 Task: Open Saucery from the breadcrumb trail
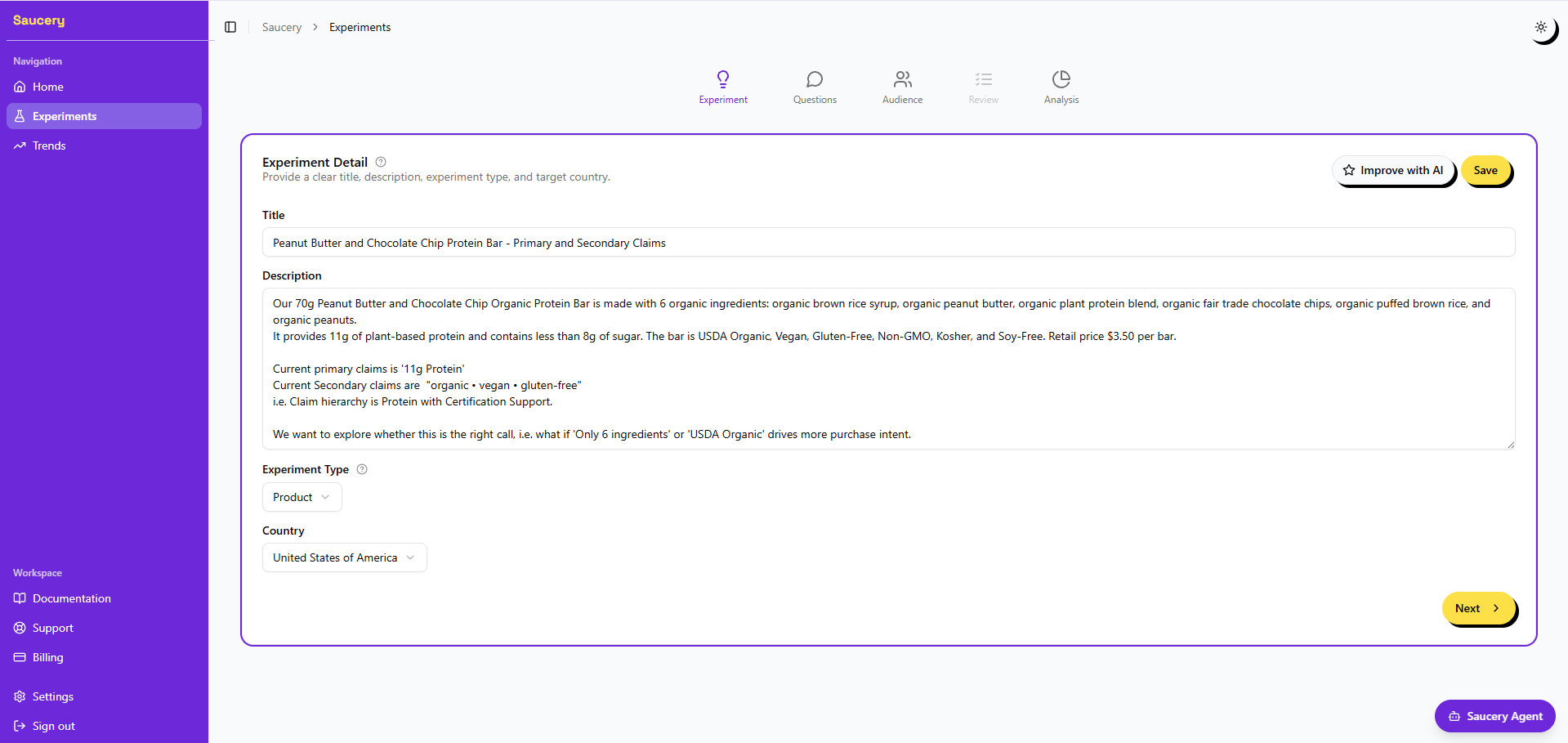281,27
